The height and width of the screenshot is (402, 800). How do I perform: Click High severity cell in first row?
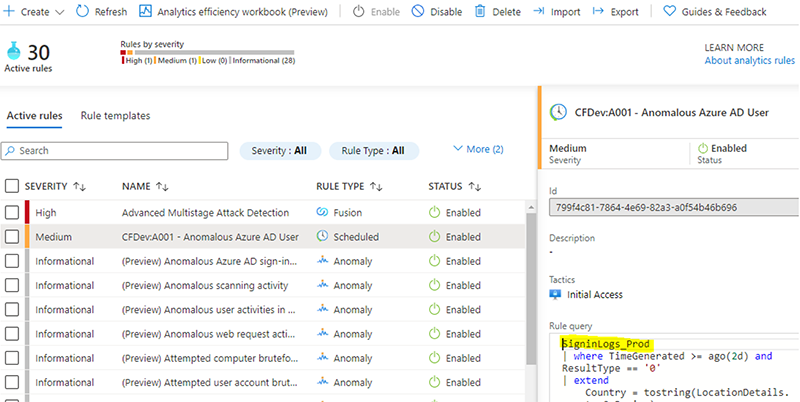(45, 213)
